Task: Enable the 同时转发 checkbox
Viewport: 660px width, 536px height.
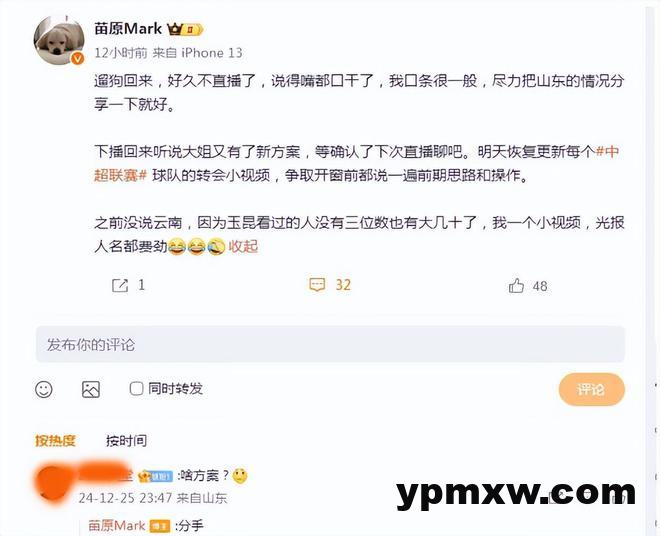Action: (136, 388)
